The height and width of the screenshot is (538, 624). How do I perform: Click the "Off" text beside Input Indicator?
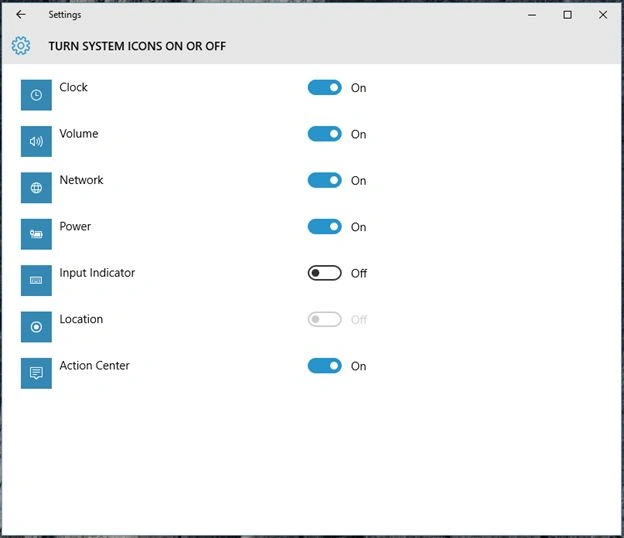359,273
